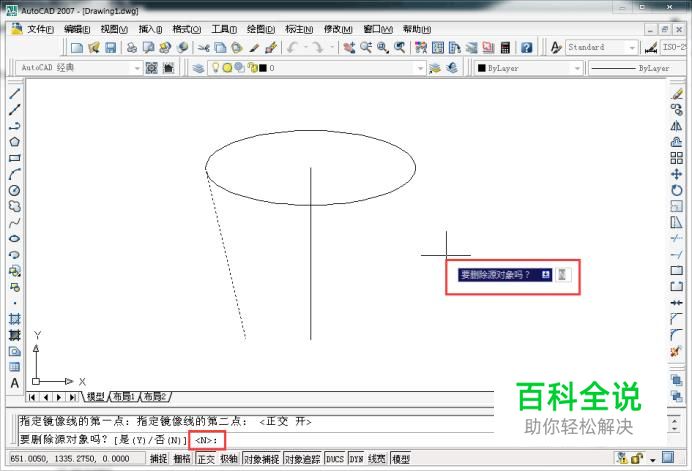The width and height of the screenshot is (692, 471).
Task: Click the Plot print icon
Action: pos(132,47)
